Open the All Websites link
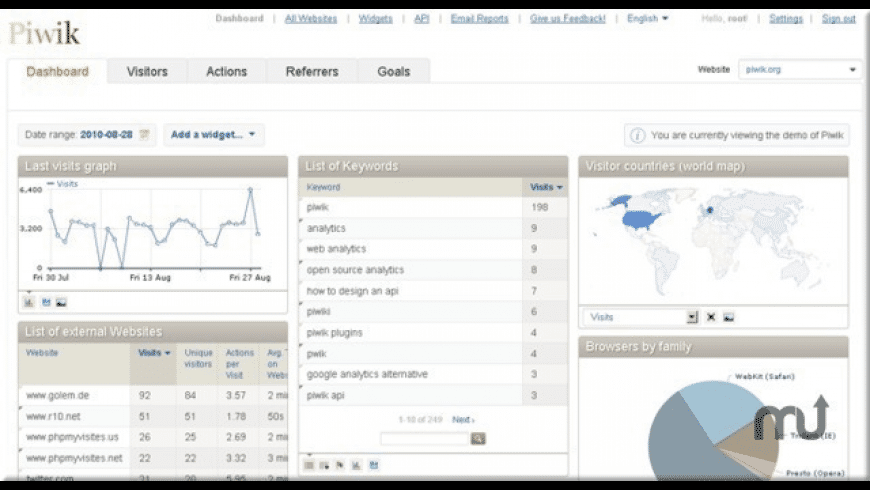Viewport: 870px width, 490px height. (311, 18)
